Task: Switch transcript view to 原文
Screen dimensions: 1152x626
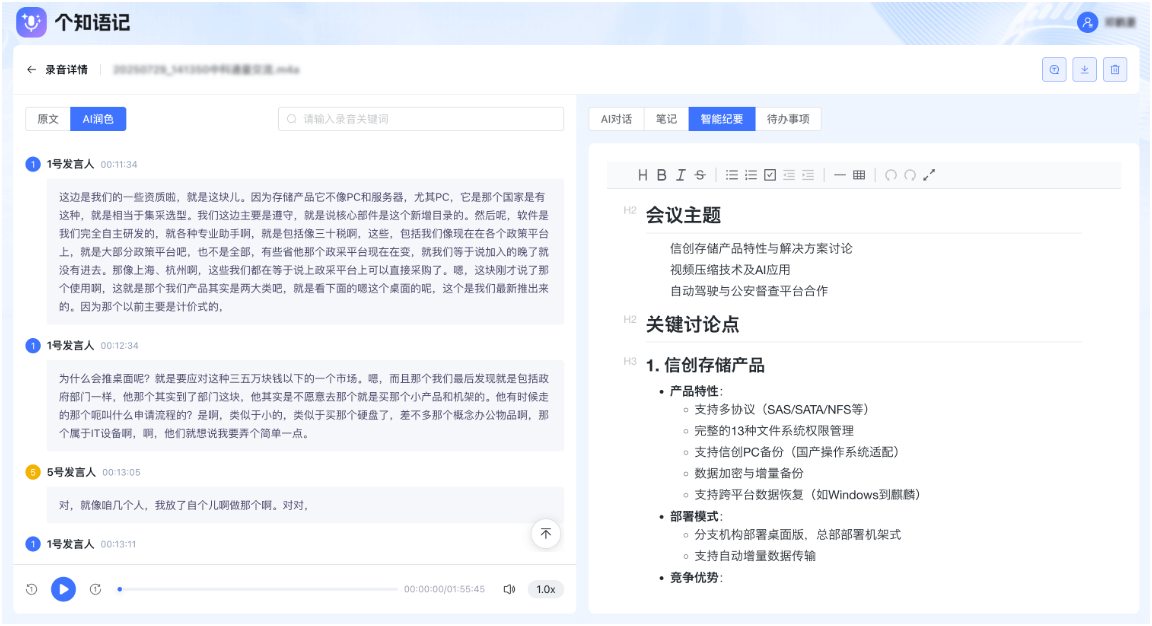Action: [48, 119]
